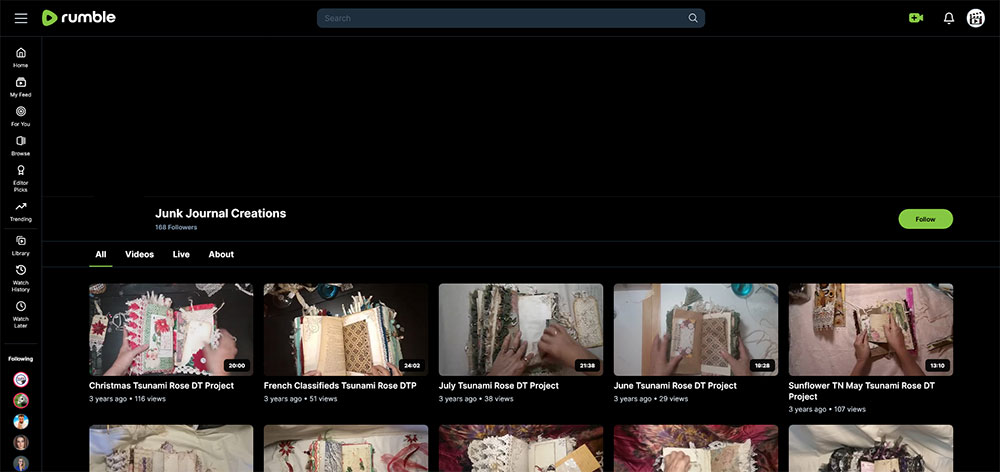Screen dimensions: 1000x472
Task: Open Christmas Tsunami Rose DT Project thumbnail
Action: 171,330
